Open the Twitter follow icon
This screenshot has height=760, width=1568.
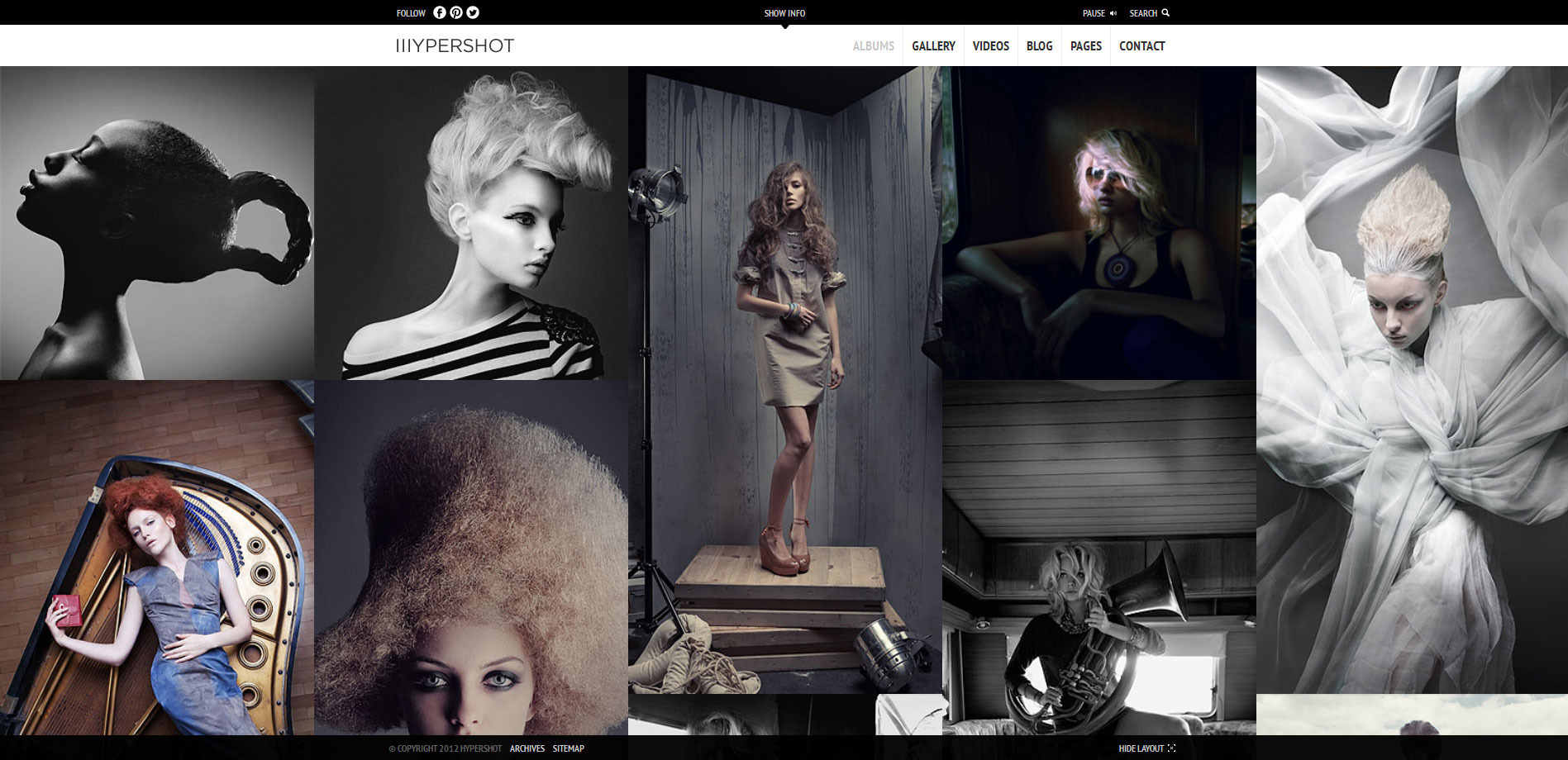(x=473, y=12)
